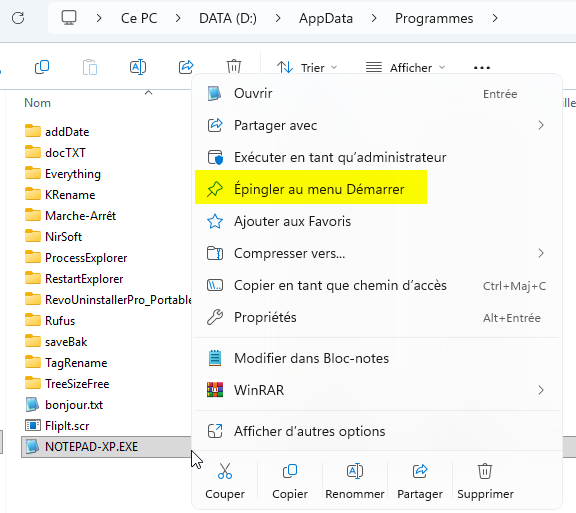Expand the Partager avec submenu arrow
This screenshot has height=513, width=576.
coord(541,125)
